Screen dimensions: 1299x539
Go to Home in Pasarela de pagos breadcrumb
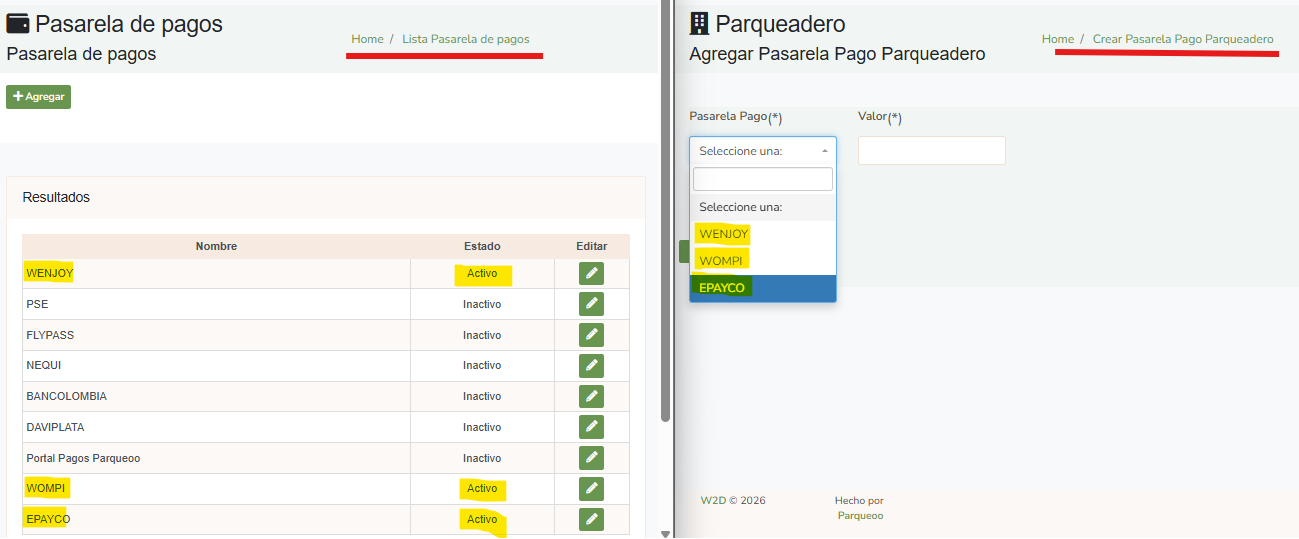(x=367, y=39)
